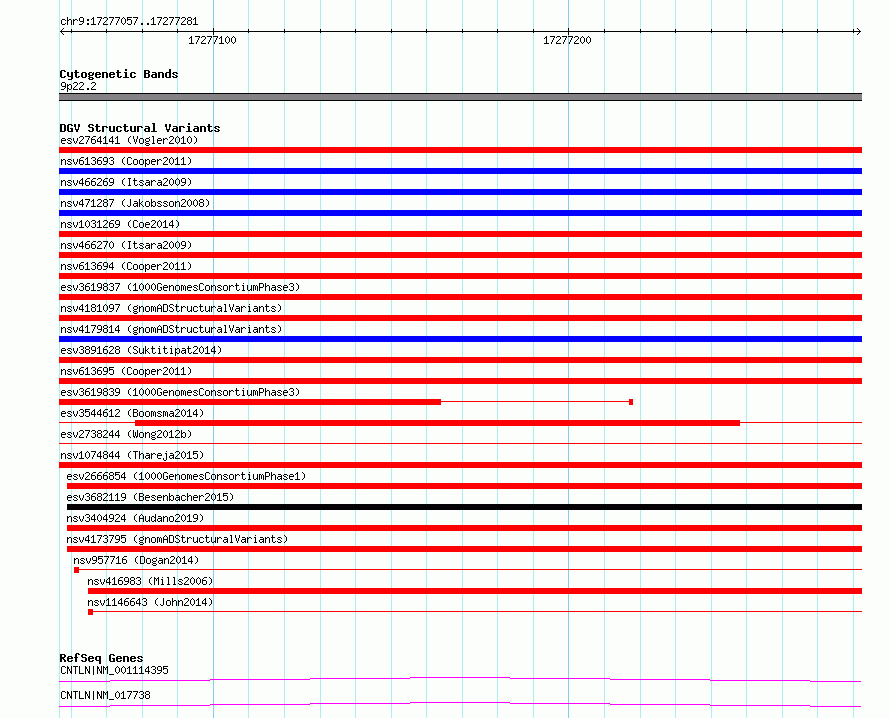Click the thick red segment of esv3619839
The image size is (890, 718).
[x=250, y=402]
